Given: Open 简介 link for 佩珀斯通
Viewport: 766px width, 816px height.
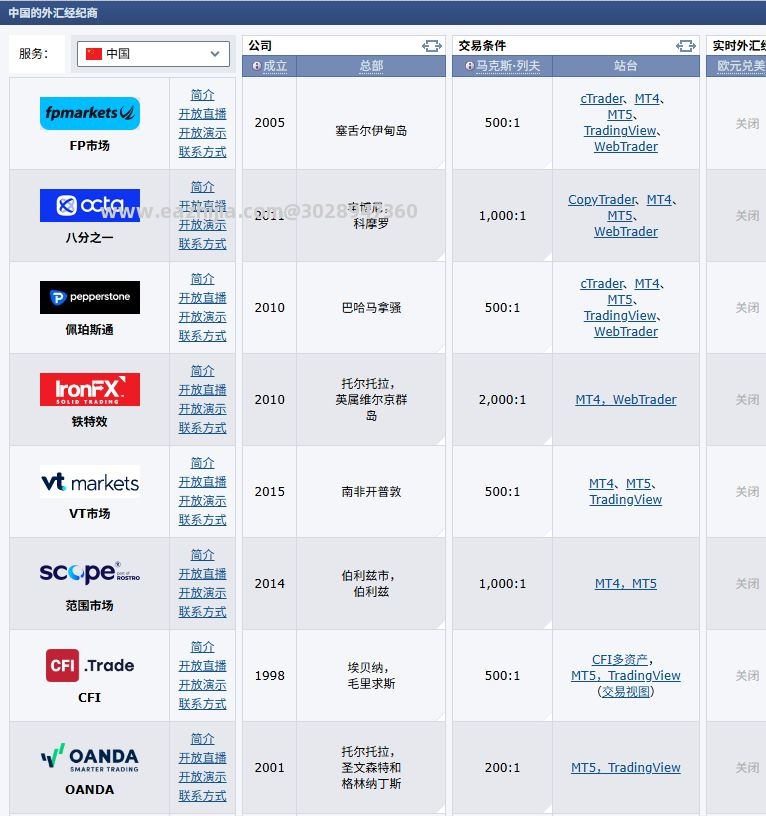Looking at the screenshot, I should tap(202, 279).
